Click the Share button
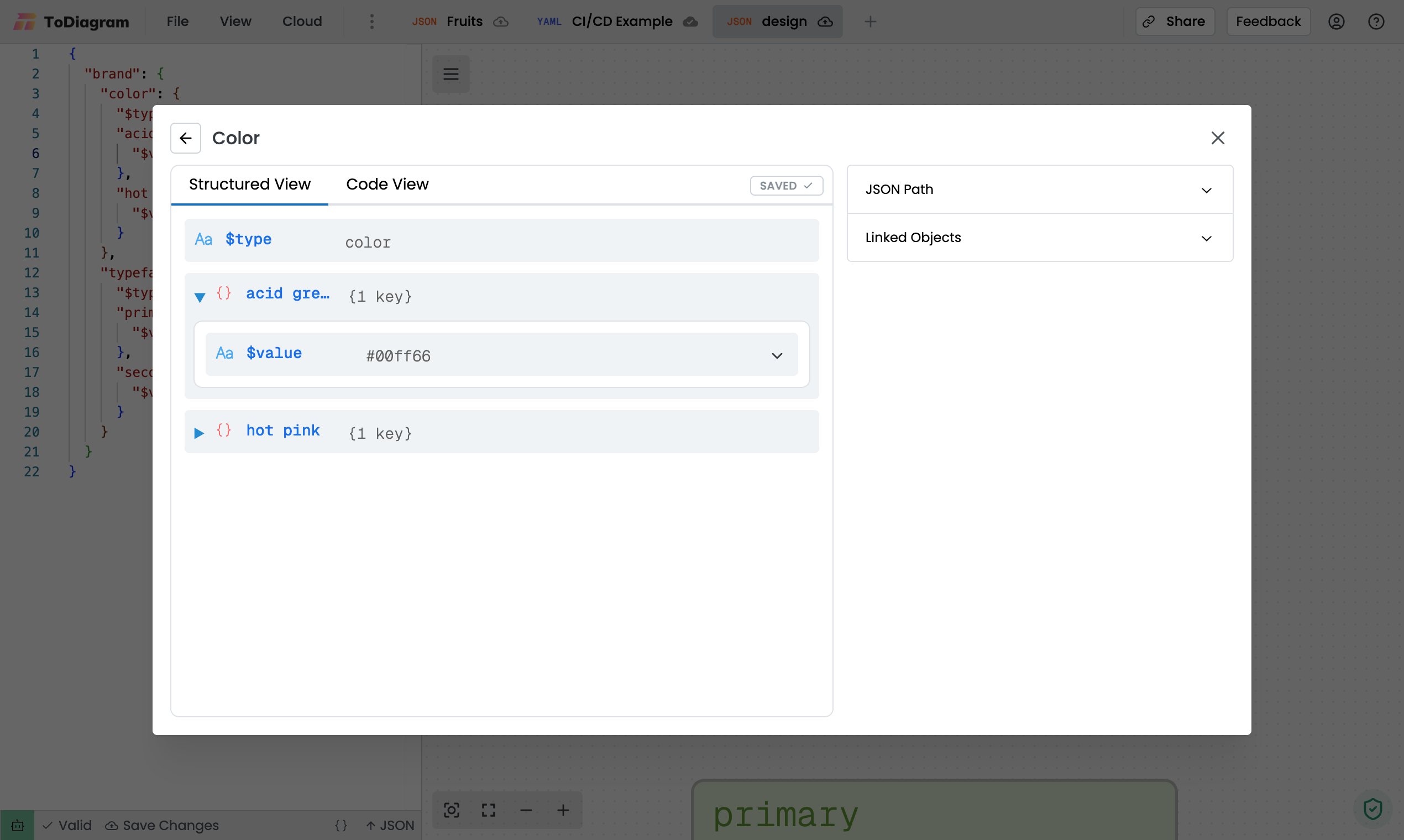 click(x=1175, y=22)
